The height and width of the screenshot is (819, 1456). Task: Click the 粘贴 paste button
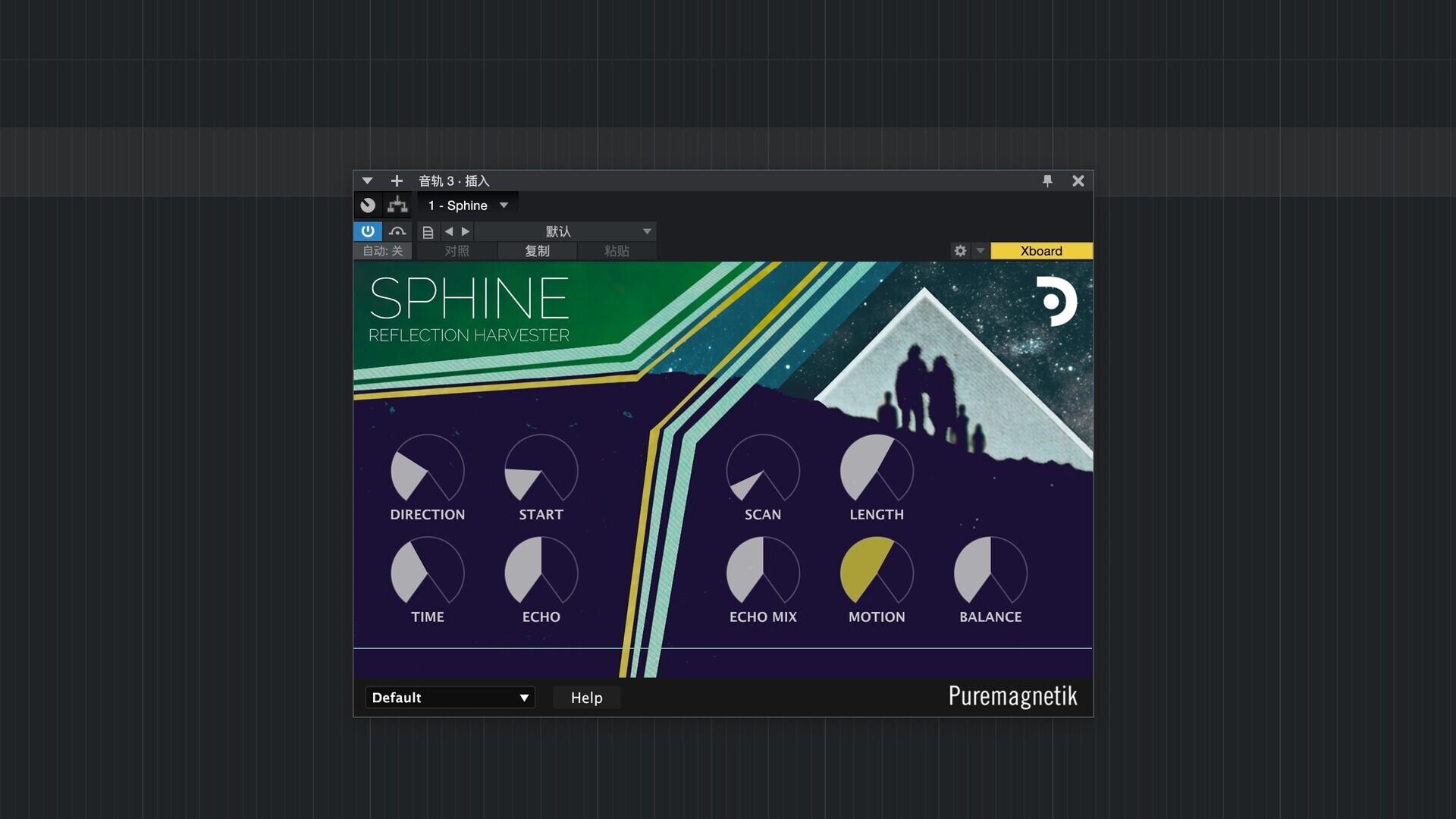pyautogui.click(x=617, y=251)
